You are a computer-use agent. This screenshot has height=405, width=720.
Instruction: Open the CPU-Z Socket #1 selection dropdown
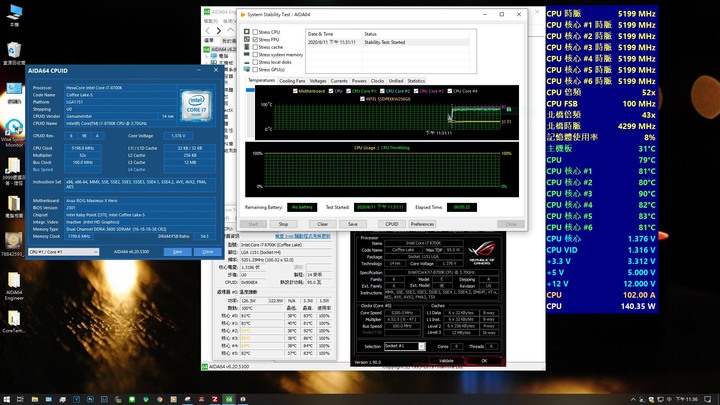pyautogui.click(x=405, y=346)
